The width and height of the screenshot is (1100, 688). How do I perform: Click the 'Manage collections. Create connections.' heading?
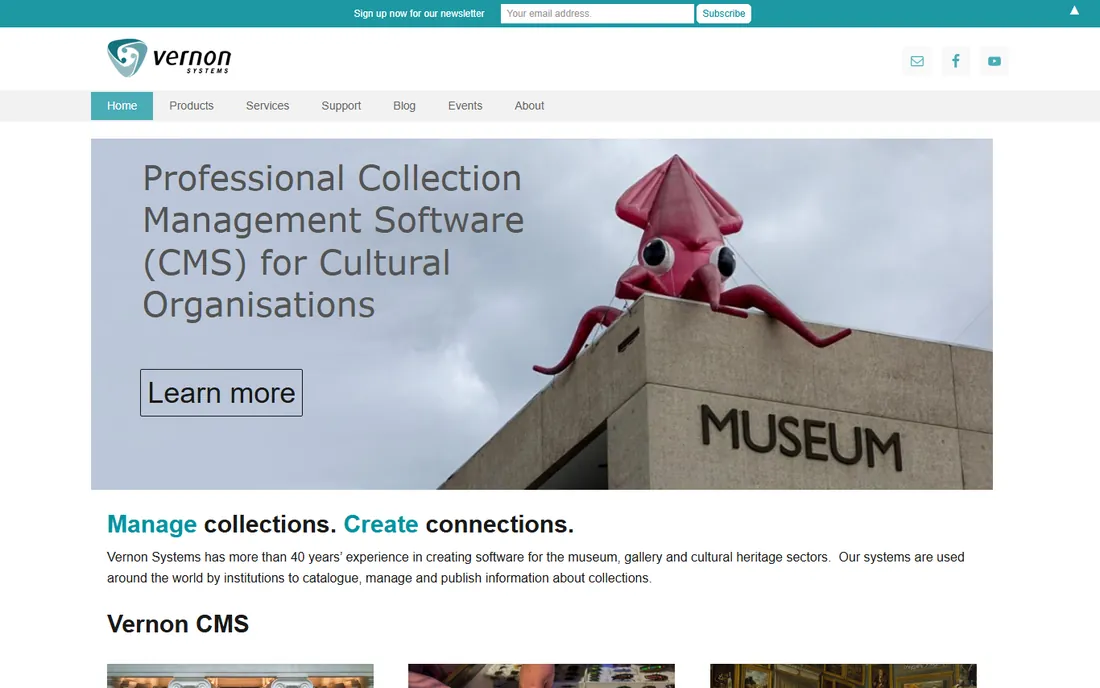point(340,524)
